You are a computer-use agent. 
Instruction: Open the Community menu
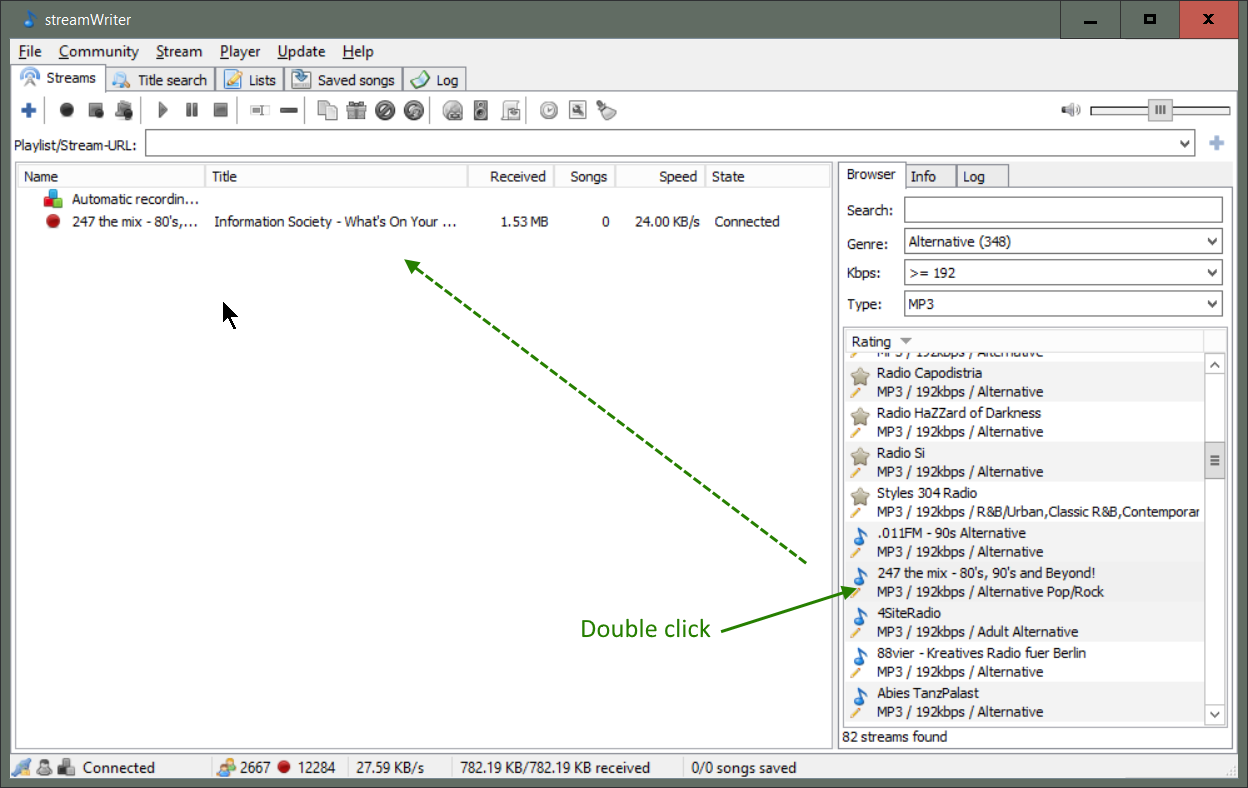[98, 51]
